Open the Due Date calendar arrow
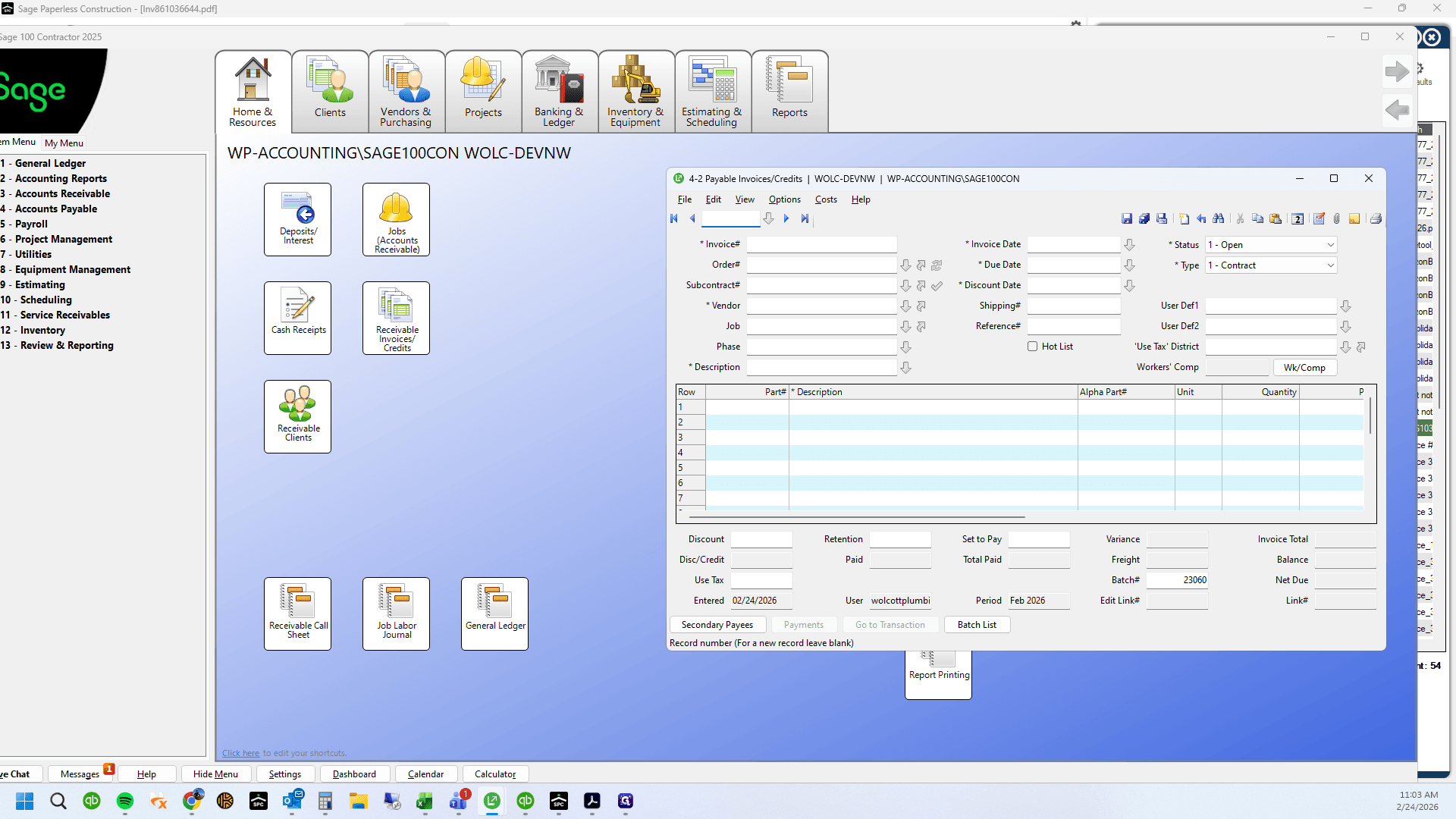 (1129, 265)
